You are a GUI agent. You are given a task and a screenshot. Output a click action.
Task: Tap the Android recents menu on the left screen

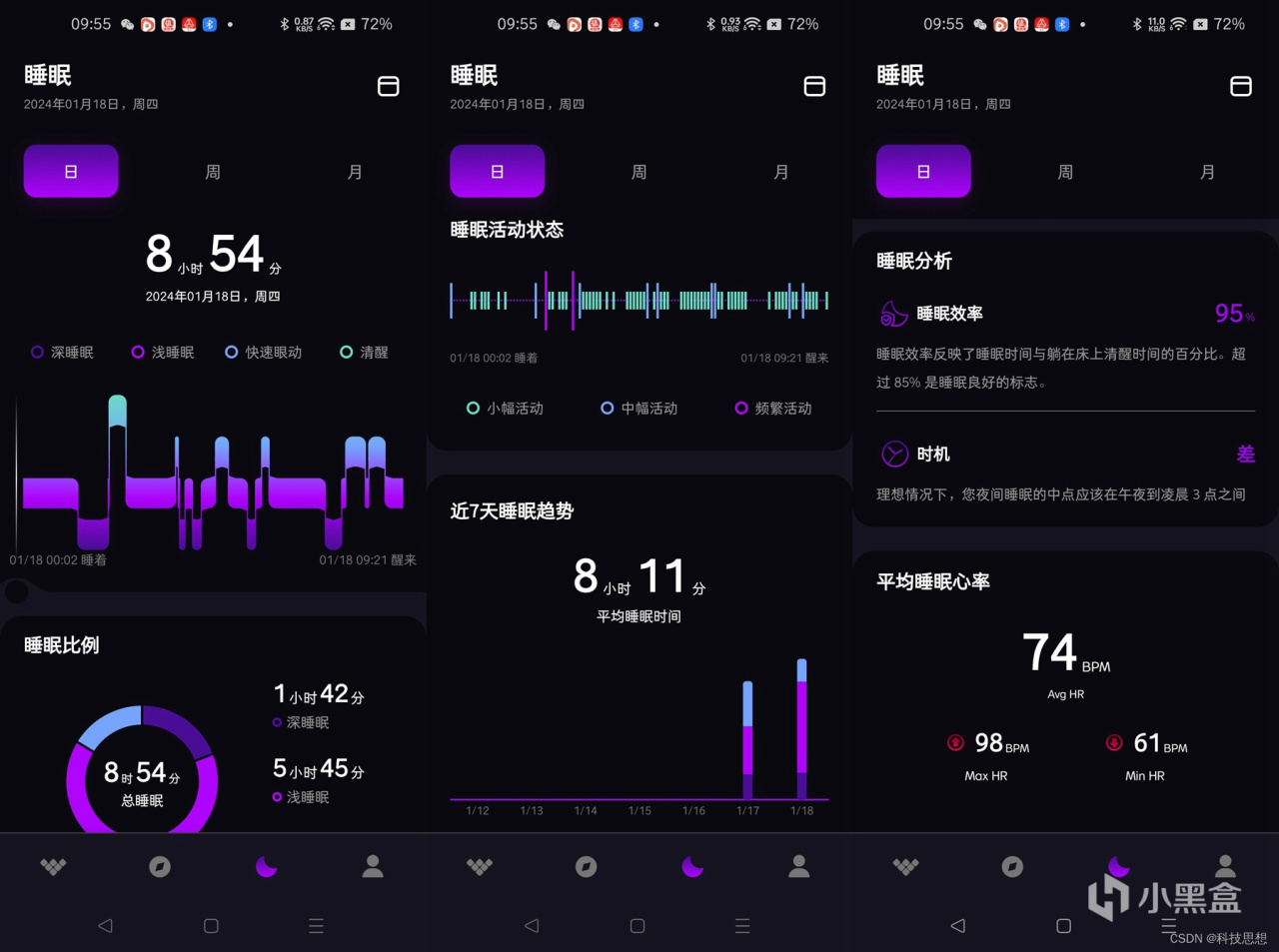316,926
